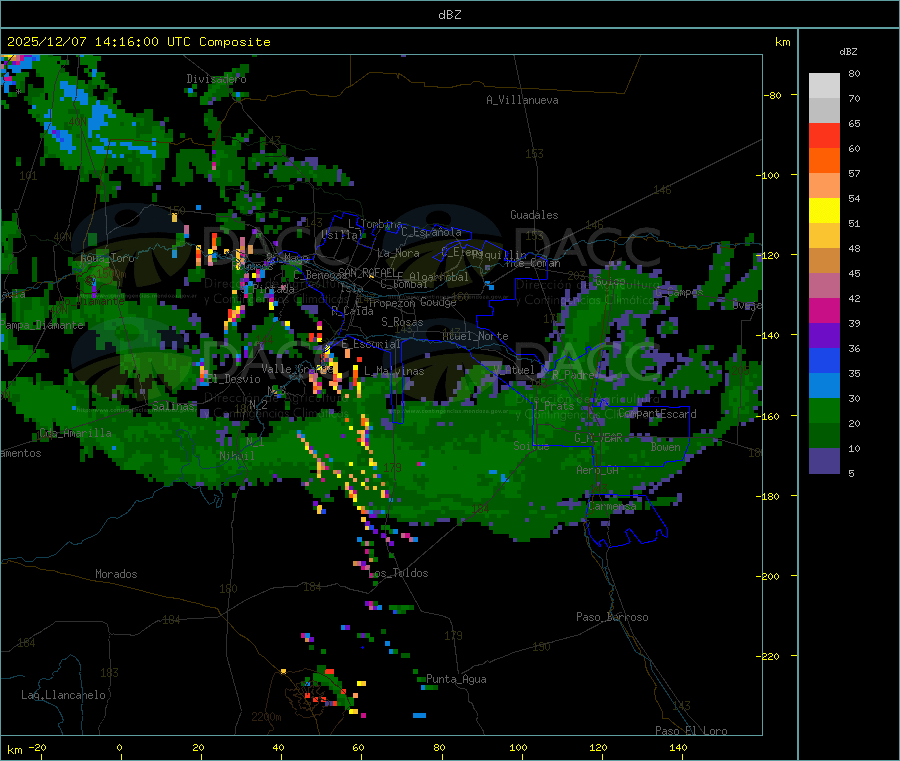The width and height of the screenshot is (900, 761).
Task: Click the light-blue echo patch near Punta_Agua
Action: click(420, 715)
